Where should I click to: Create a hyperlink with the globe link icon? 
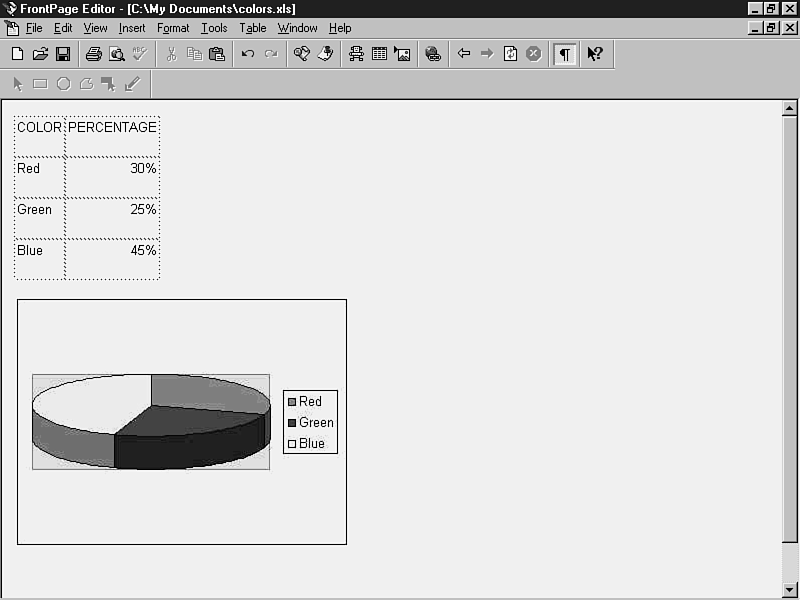pyautogui.click(x=433, y=54)
